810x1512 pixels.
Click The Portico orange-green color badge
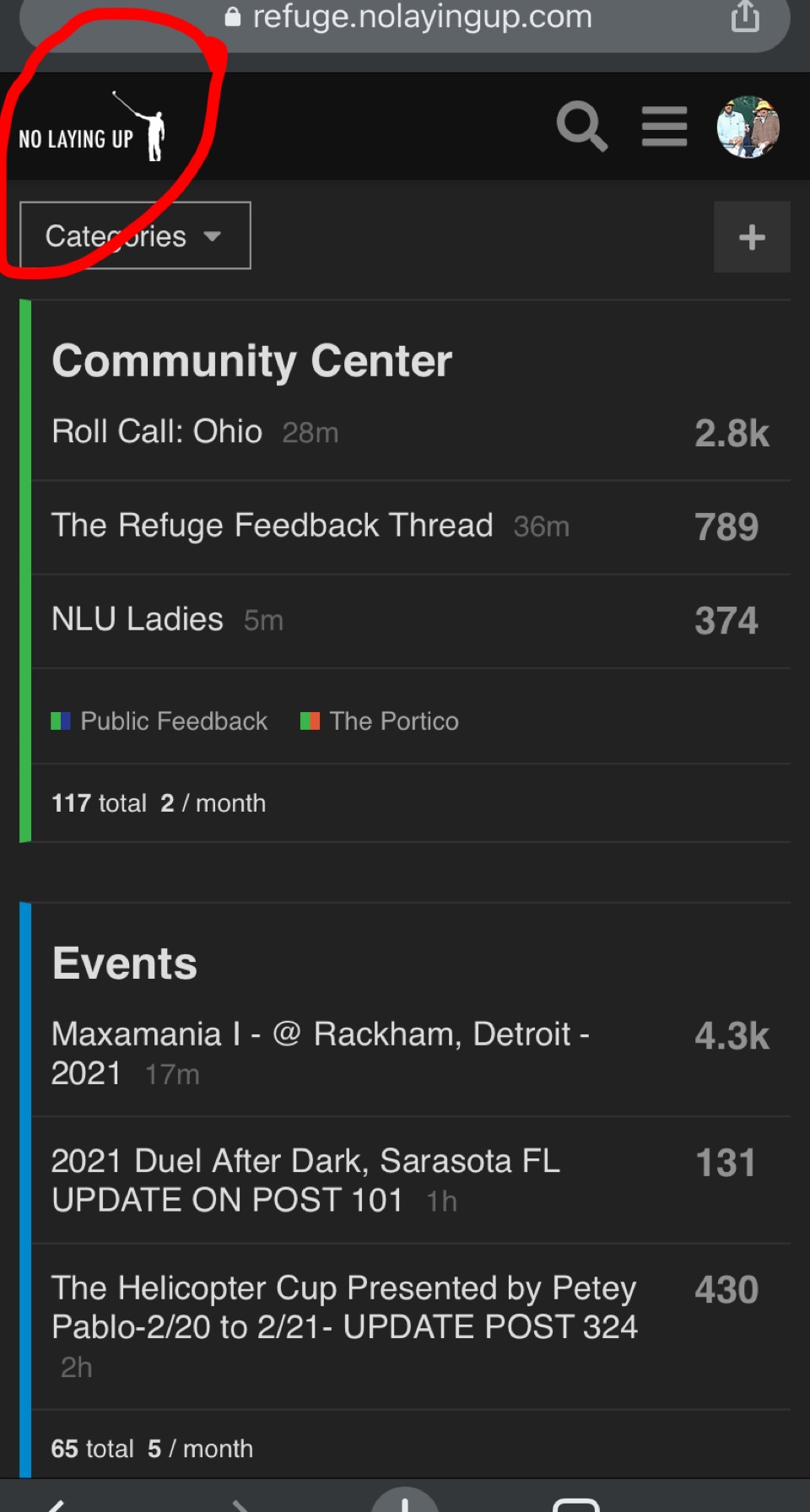coord(310,721)
